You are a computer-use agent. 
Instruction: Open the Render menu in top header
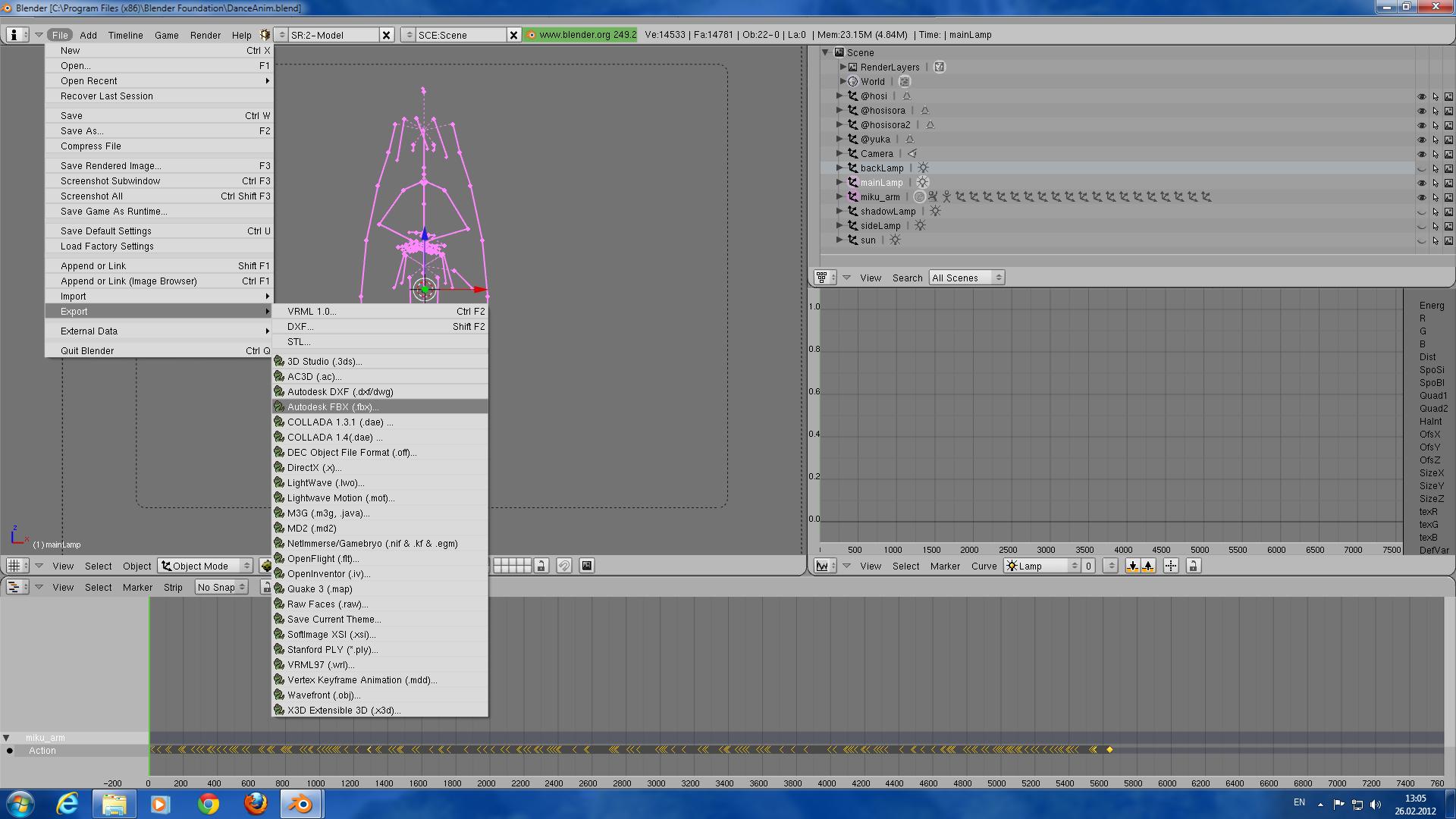pyautogui.click(x=205, y=35)
